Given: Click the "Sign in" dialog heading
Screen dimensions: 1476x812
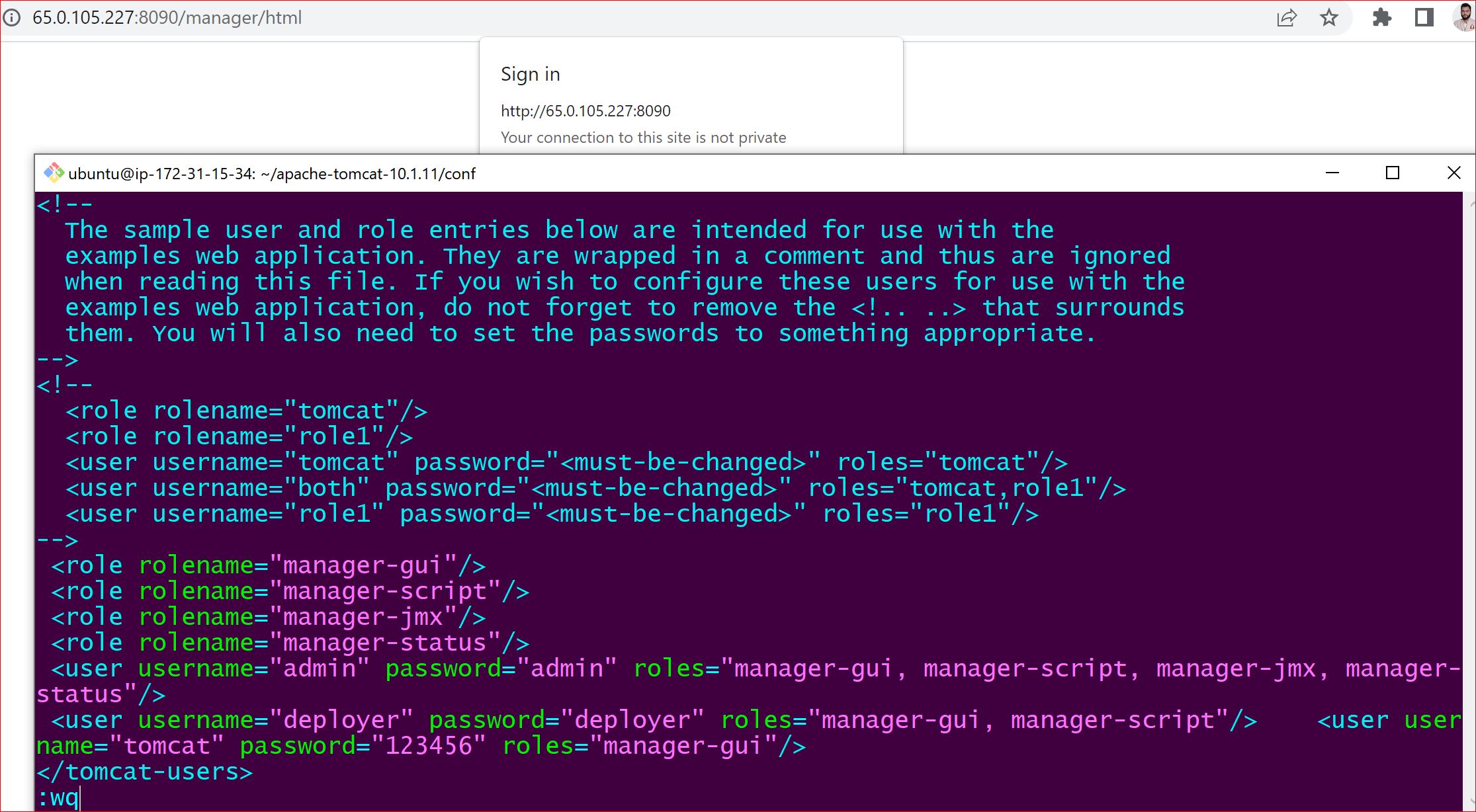Looking at the screenshot, I should coord(531,74).
